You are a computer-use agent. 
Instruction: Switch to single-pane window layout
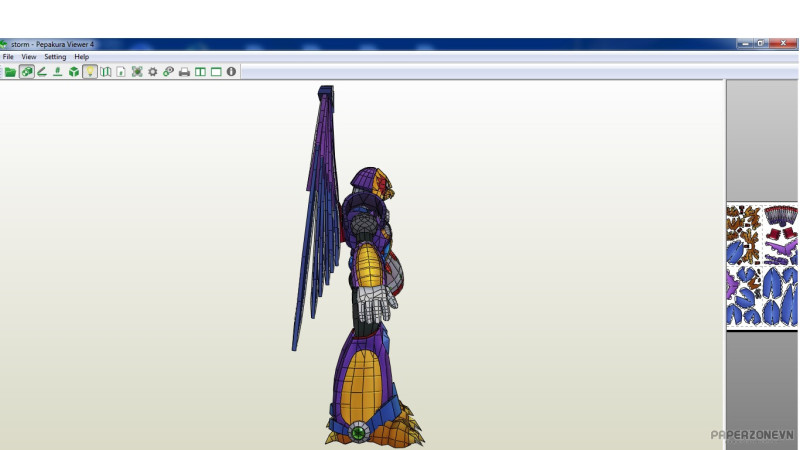[x=216, y=72]
